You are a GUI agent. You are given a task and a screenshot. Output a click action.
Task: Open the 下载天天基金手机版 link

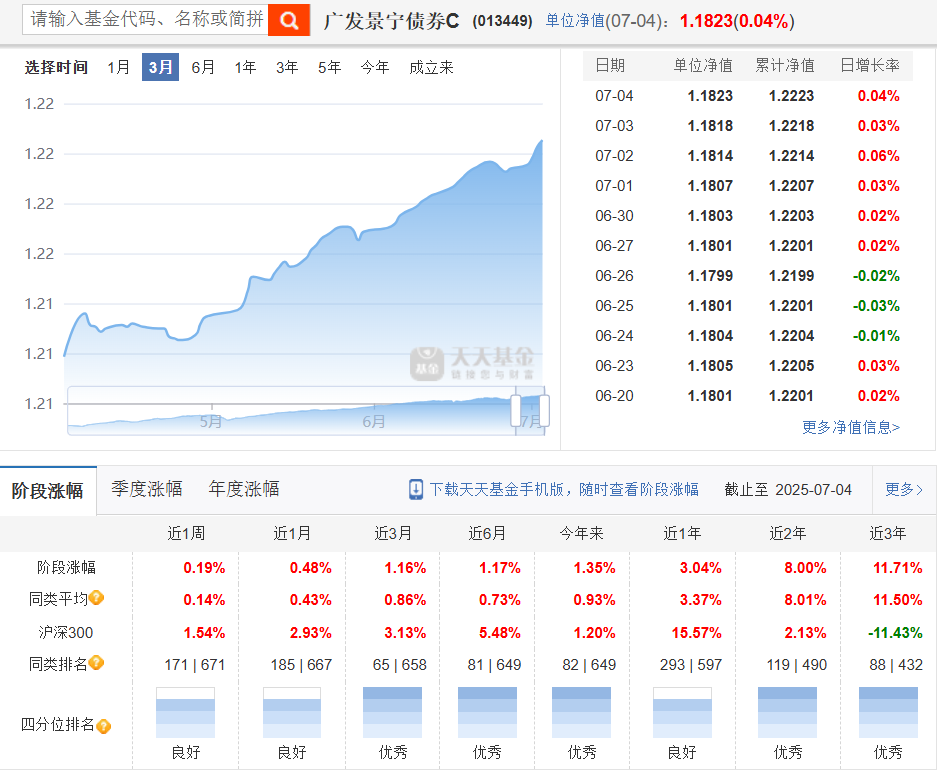(564, 489)
